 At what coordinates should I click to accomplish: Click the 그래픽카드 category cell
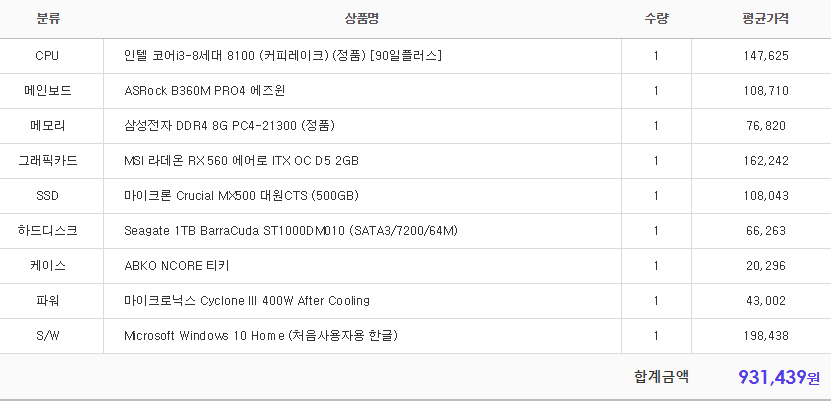[x=47, y=161]
